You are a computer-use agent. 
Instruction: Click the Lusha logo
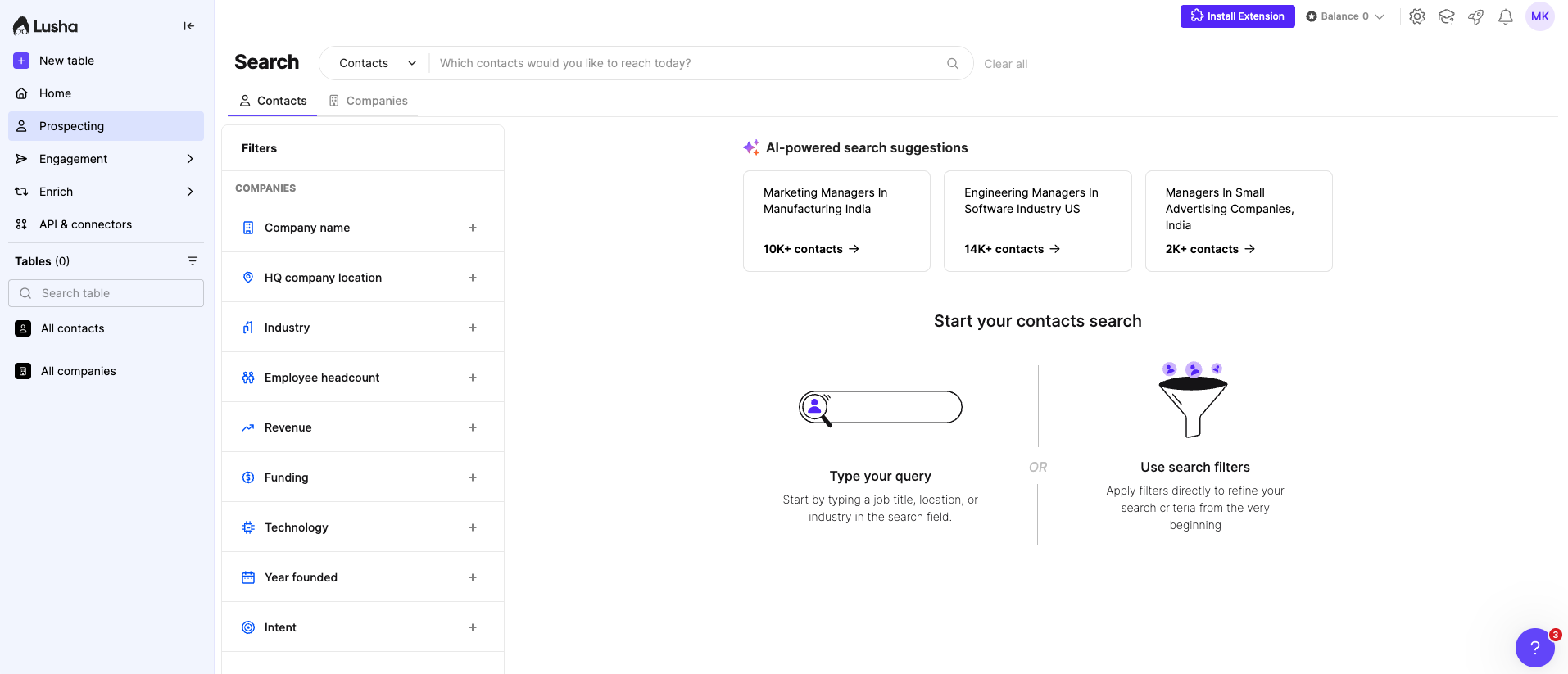46,26
